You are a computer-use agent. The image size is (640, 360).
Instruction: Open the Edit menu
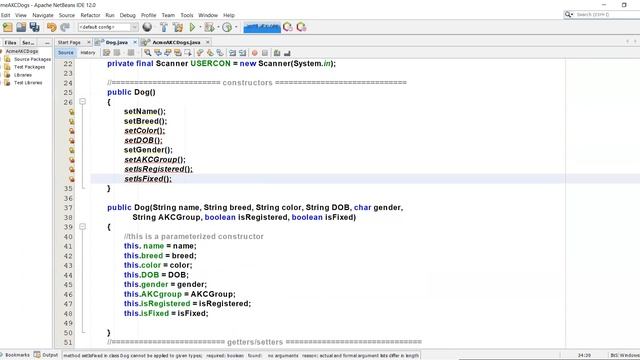pyautogui.click(x=5, y=15)
